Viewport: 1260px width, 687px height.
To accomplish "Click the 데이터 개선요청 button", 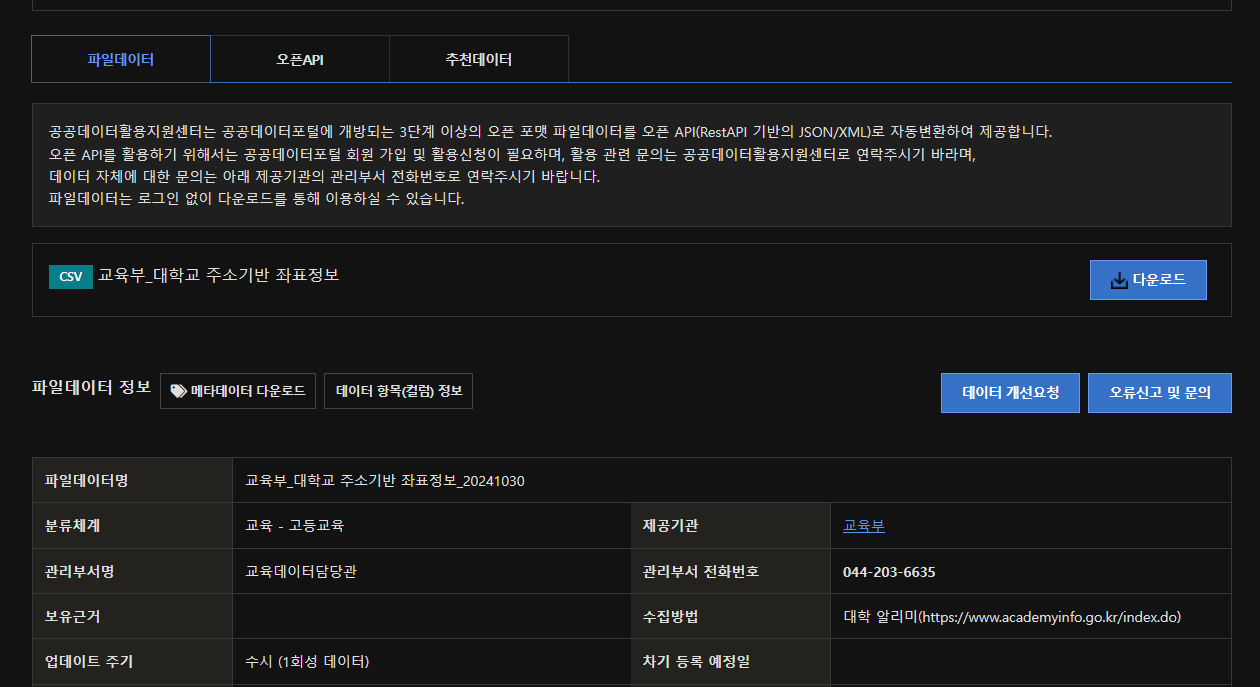I will coord(1010,393).
